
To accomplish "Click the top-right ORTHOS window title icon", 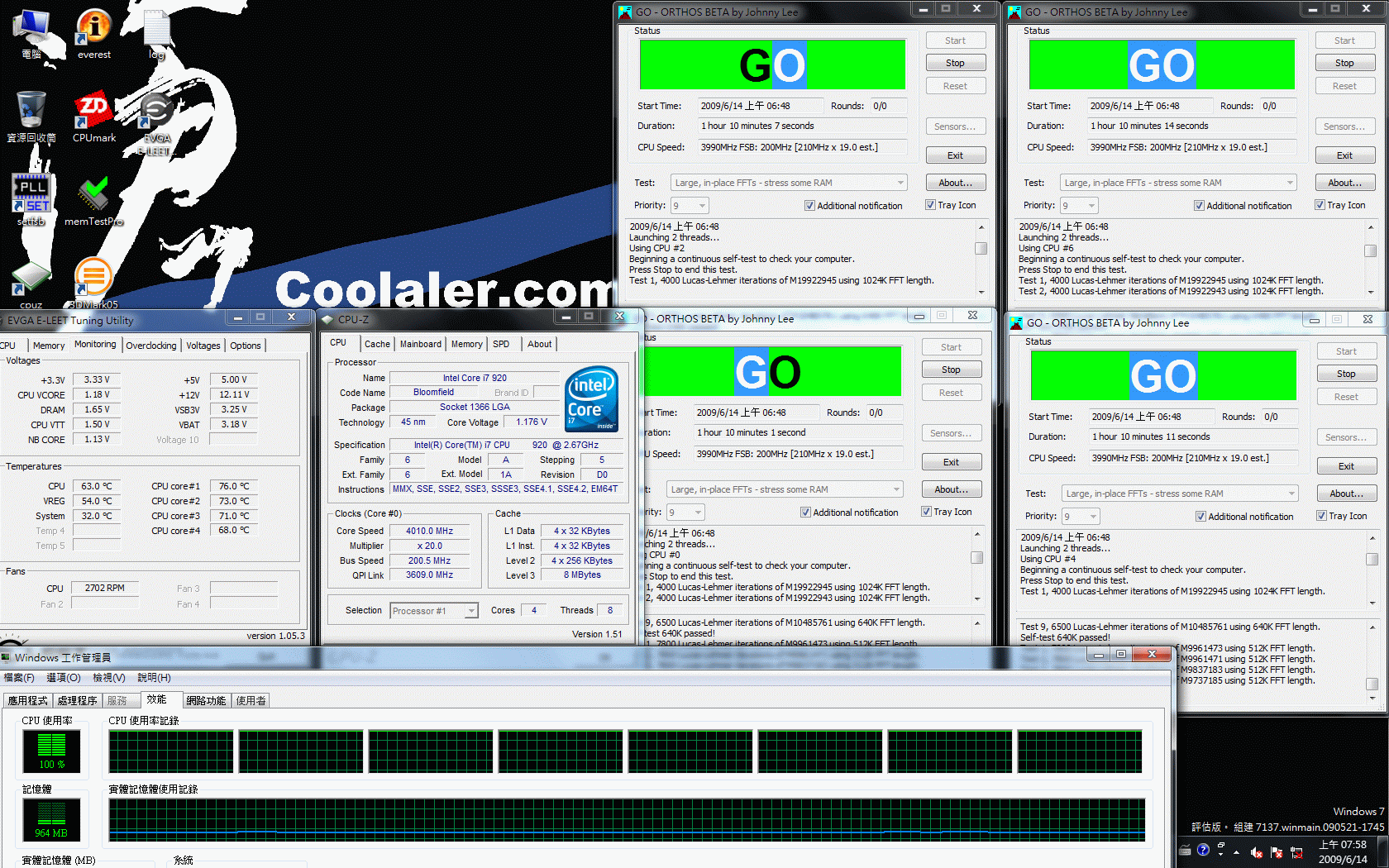I will tap(1014, 12).
